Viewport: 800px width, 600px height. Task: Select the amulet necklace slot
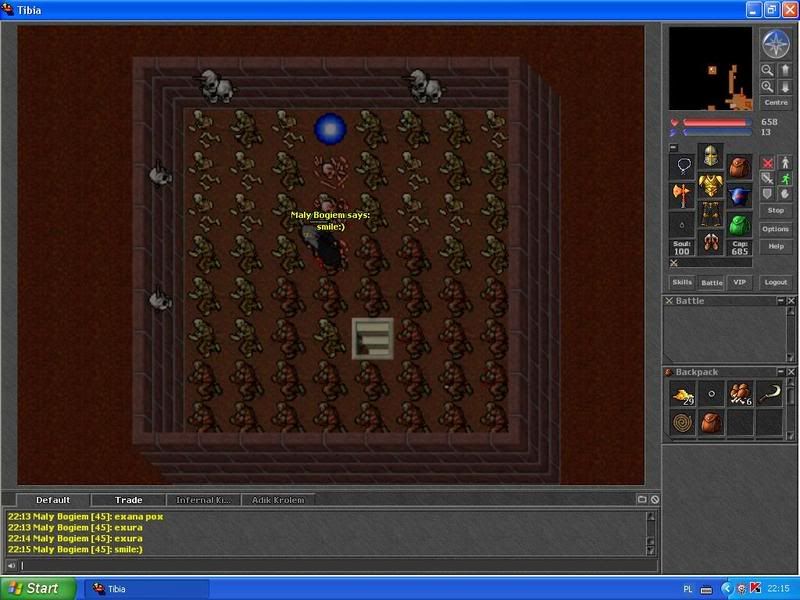pyautogui.click(x=682, y=167)
